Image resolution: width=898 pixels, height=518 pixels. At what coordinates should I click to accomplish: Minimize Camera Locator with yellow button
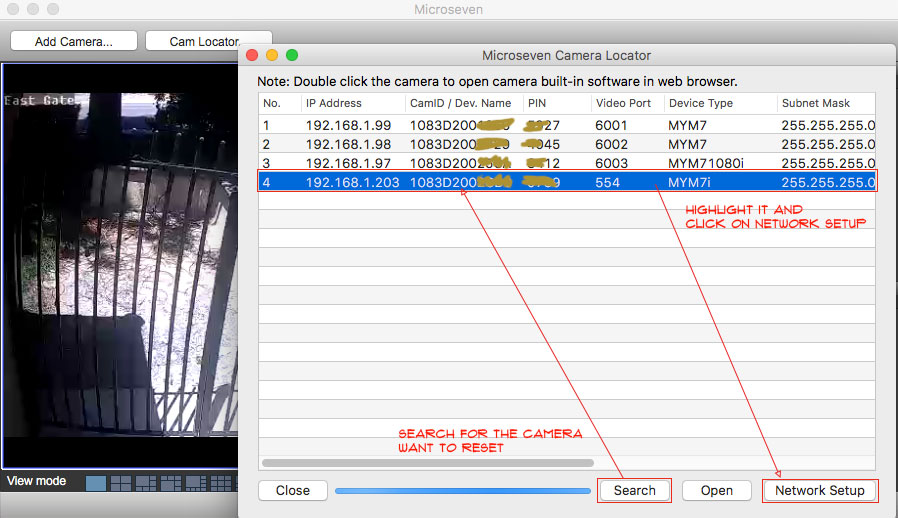272,55
